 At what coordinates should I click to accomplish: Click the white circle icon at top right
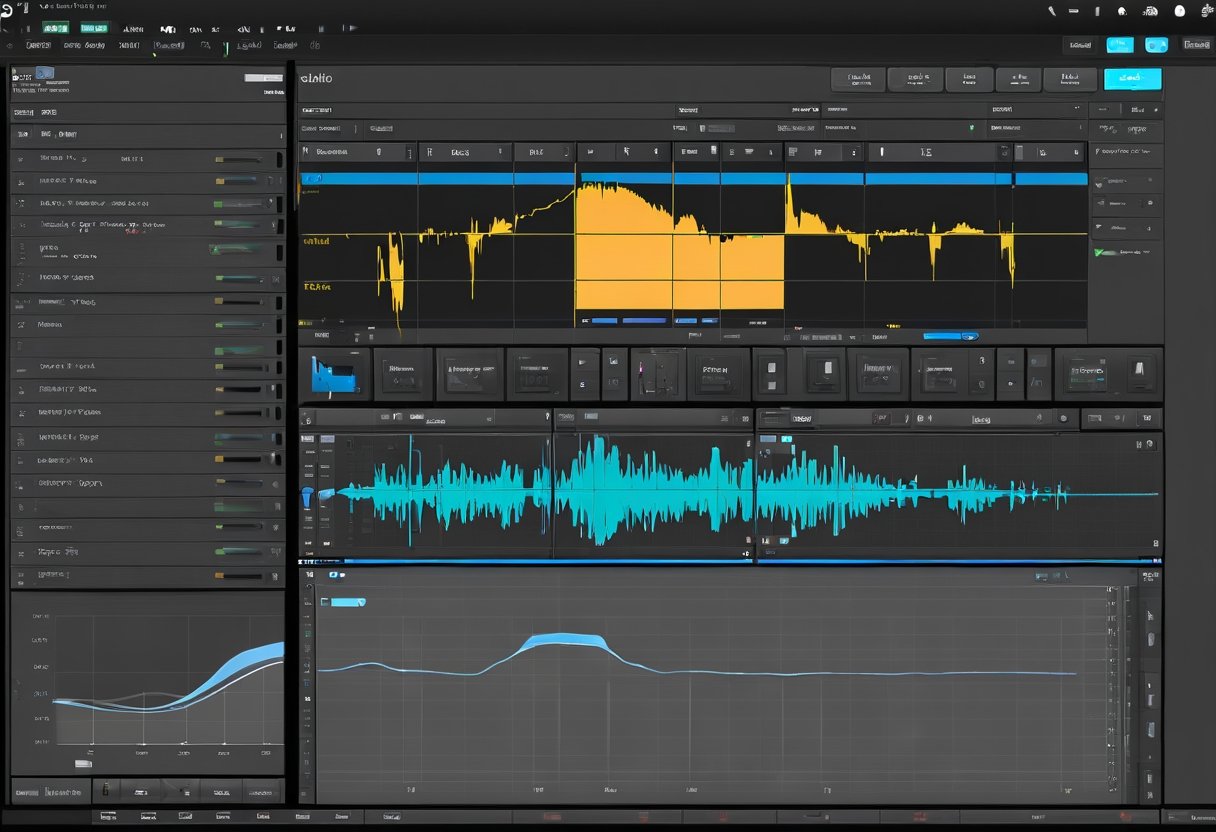click(x=1179, y=11)
